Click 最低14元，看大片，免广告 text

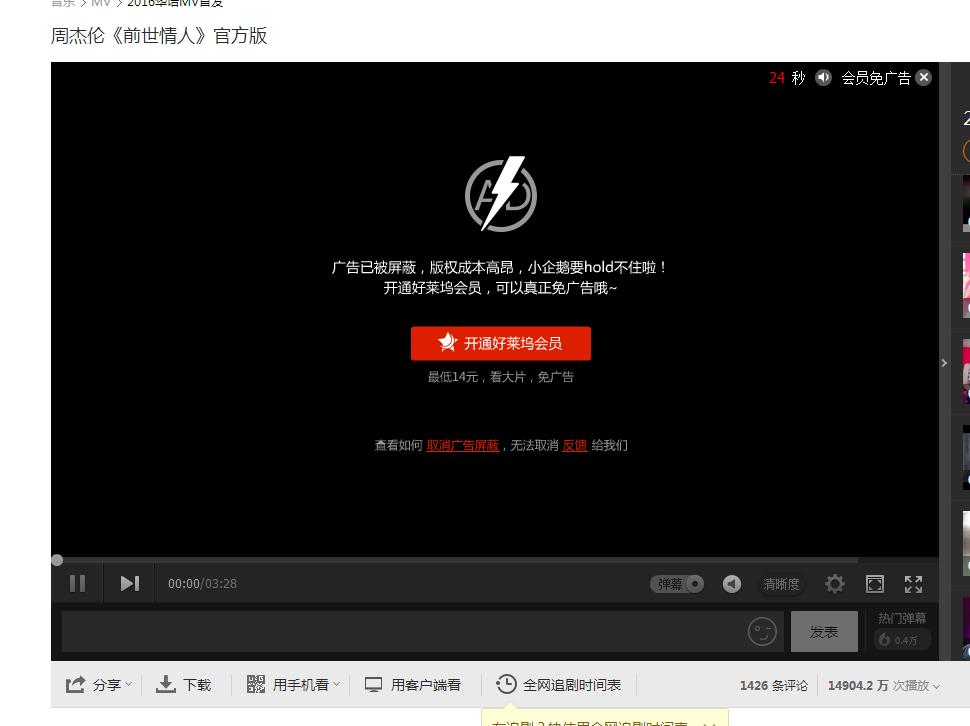coord(501,377)
